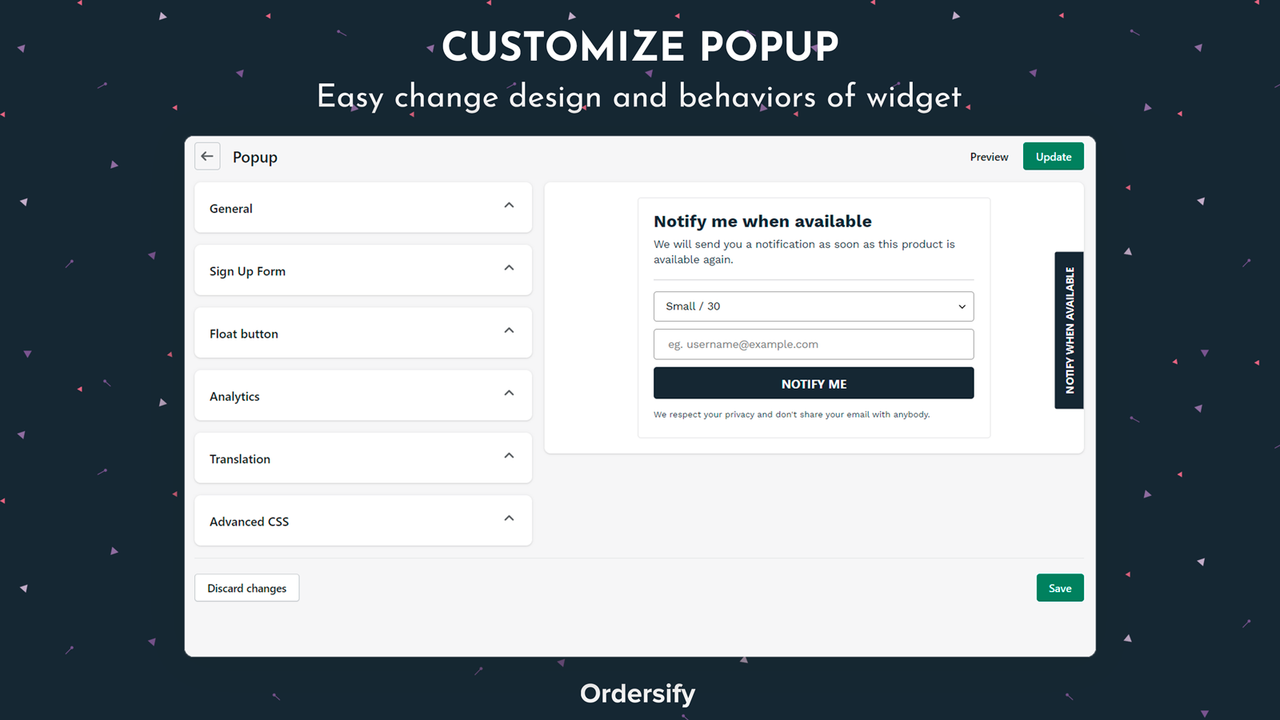
Task: Open the Translation settings section
Action: point(509,458)
